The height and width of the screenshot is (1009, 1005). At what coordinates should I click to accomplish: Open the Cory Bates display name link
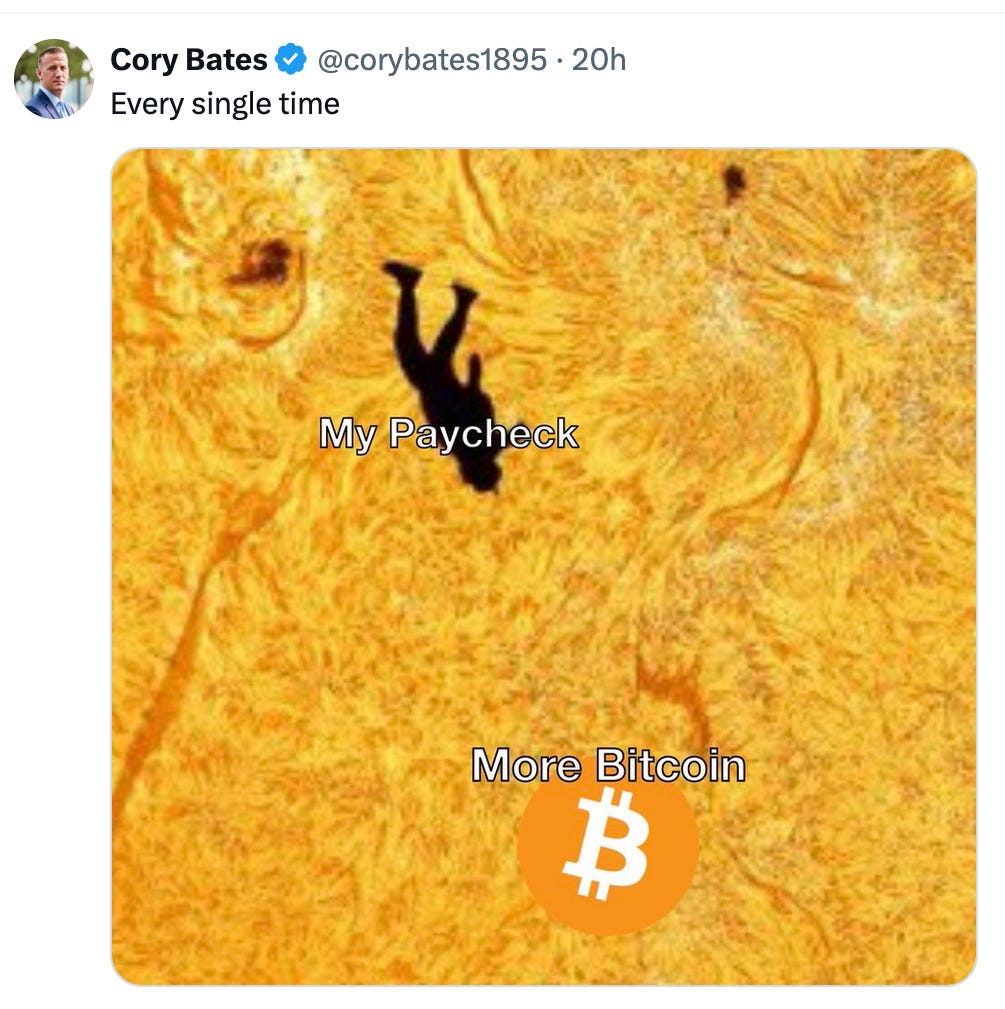[x=189, y=60]
